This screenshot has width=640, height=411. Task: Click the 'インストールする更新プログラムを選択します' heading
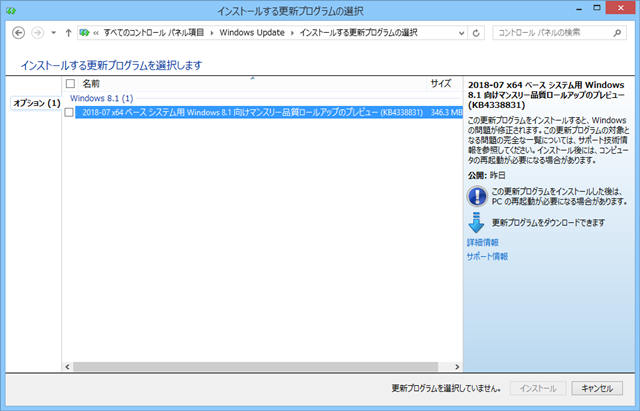pos(111,65)
